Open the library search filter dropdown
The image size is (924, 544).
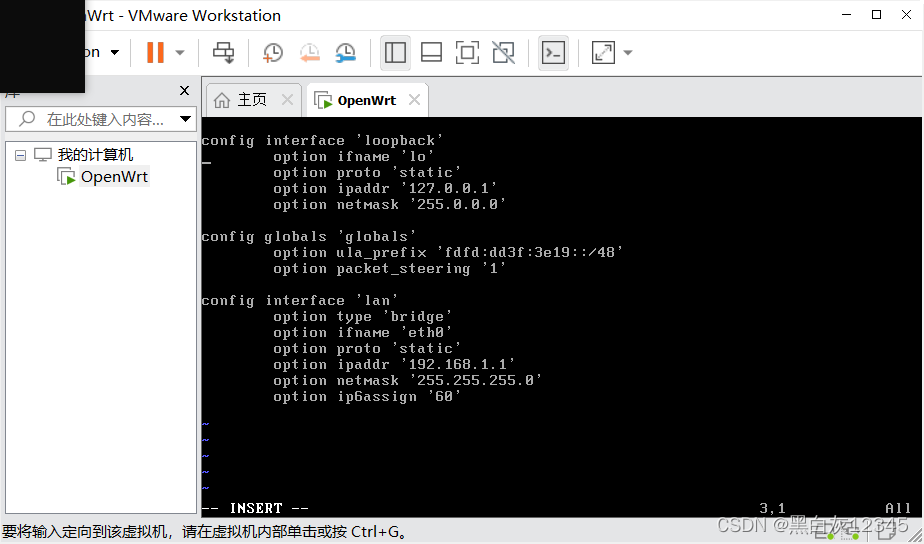pyautogui.click(x=186, y=119)
